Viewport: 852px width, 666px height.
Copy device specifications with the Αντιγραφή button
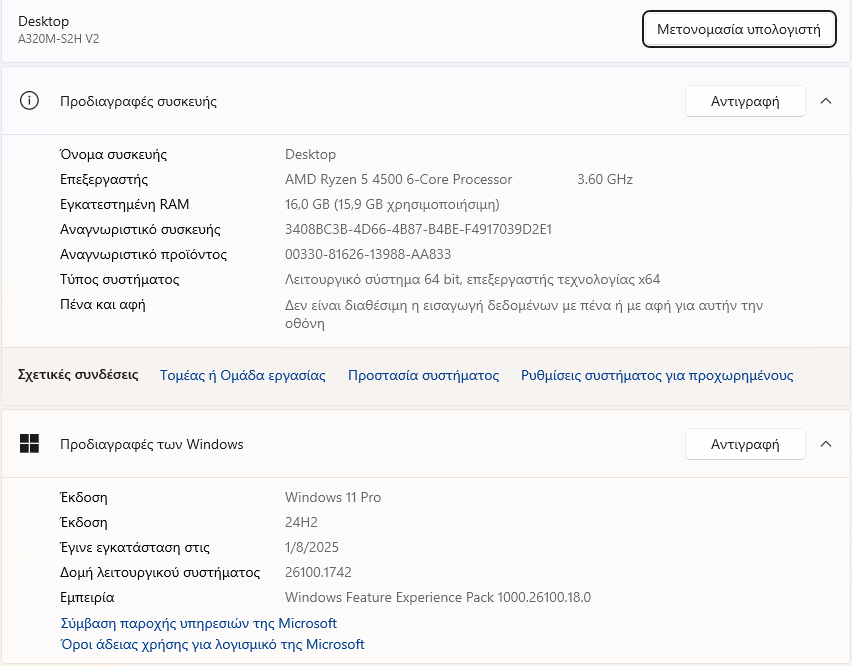pos(745,101)
